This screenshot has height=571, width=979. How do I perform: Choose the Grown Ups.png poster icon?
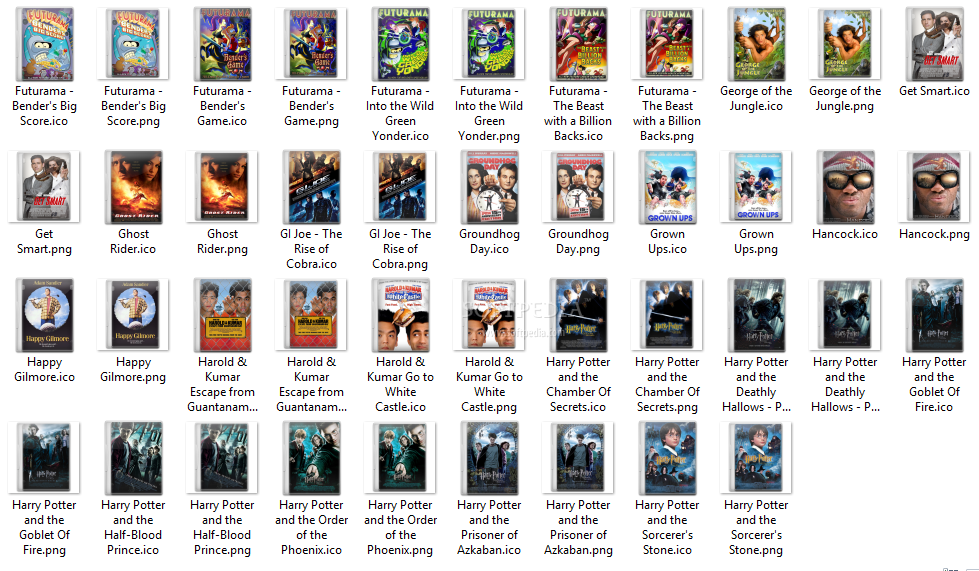point(756,187)
